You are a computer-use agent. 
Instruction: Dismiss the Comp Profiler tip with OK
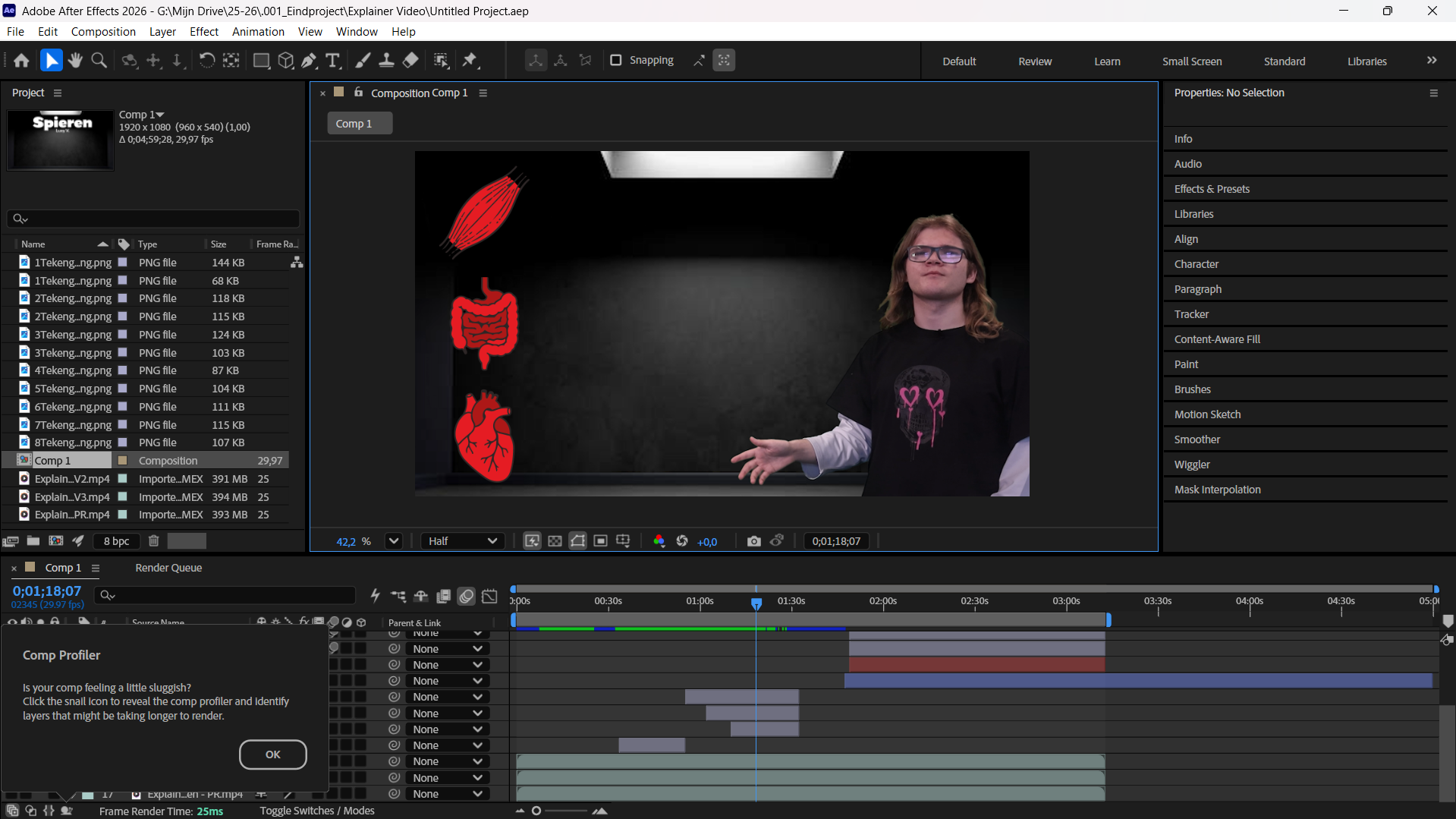click(x=273, y=754)
